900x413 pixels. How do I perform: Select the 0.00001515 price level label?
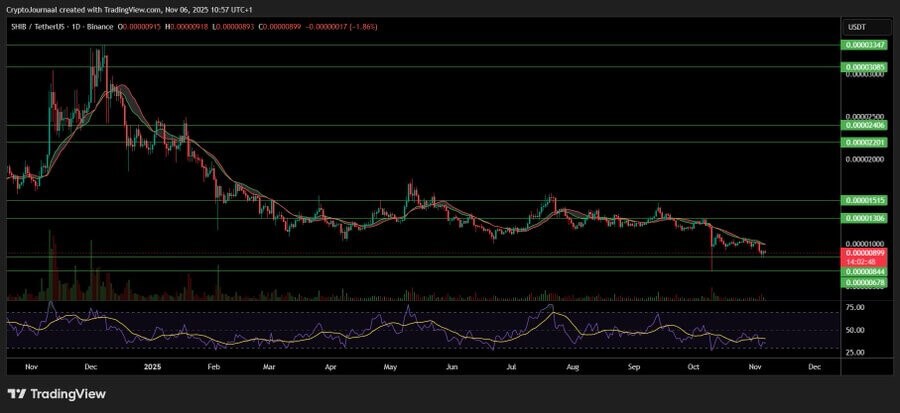click(862, 200)
